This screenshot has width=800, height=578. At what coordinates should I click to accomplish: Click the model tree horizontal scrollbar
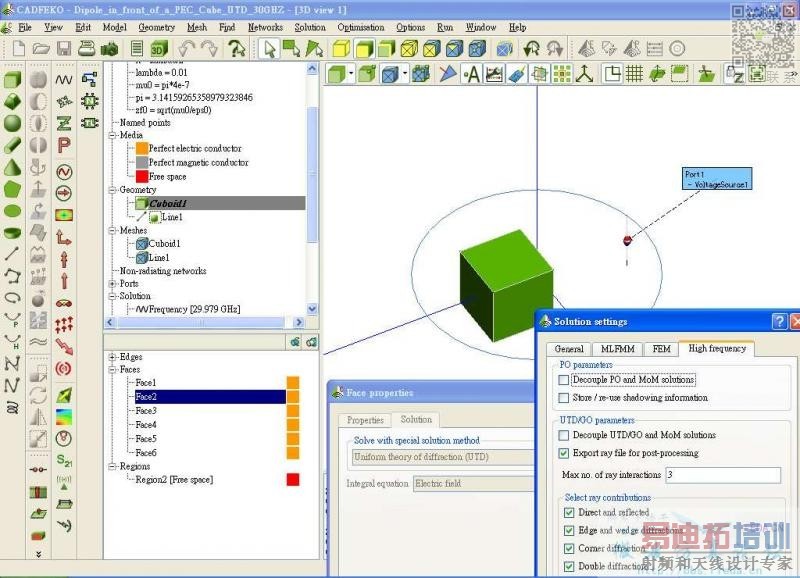coord(202,322)
